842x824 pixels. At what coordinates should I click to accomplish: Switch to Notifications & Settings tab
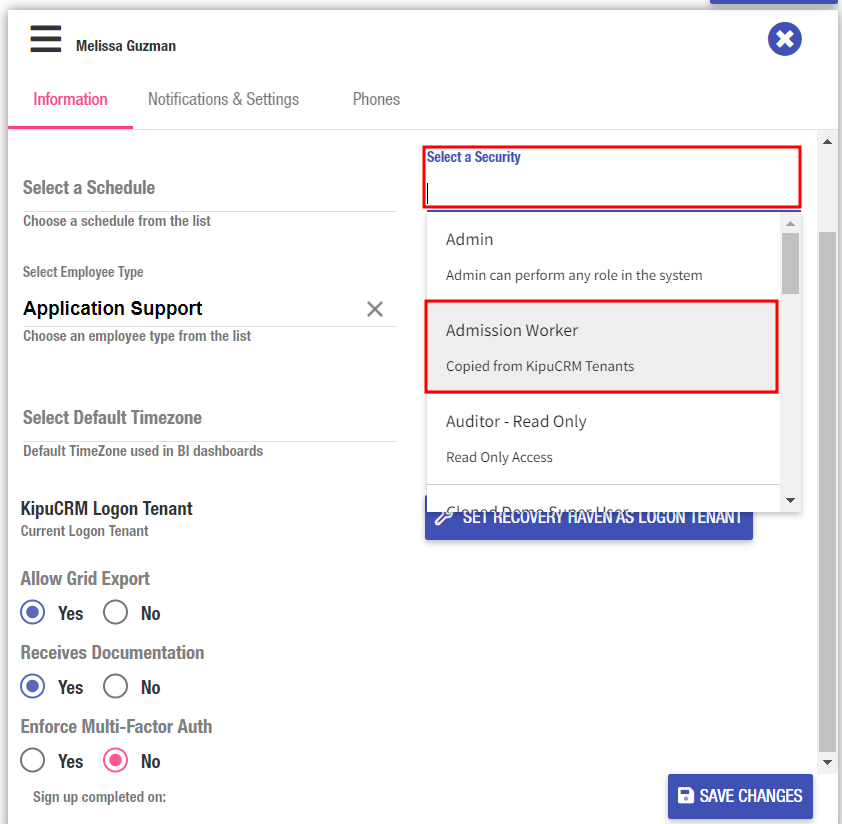[x=223, y=99]
